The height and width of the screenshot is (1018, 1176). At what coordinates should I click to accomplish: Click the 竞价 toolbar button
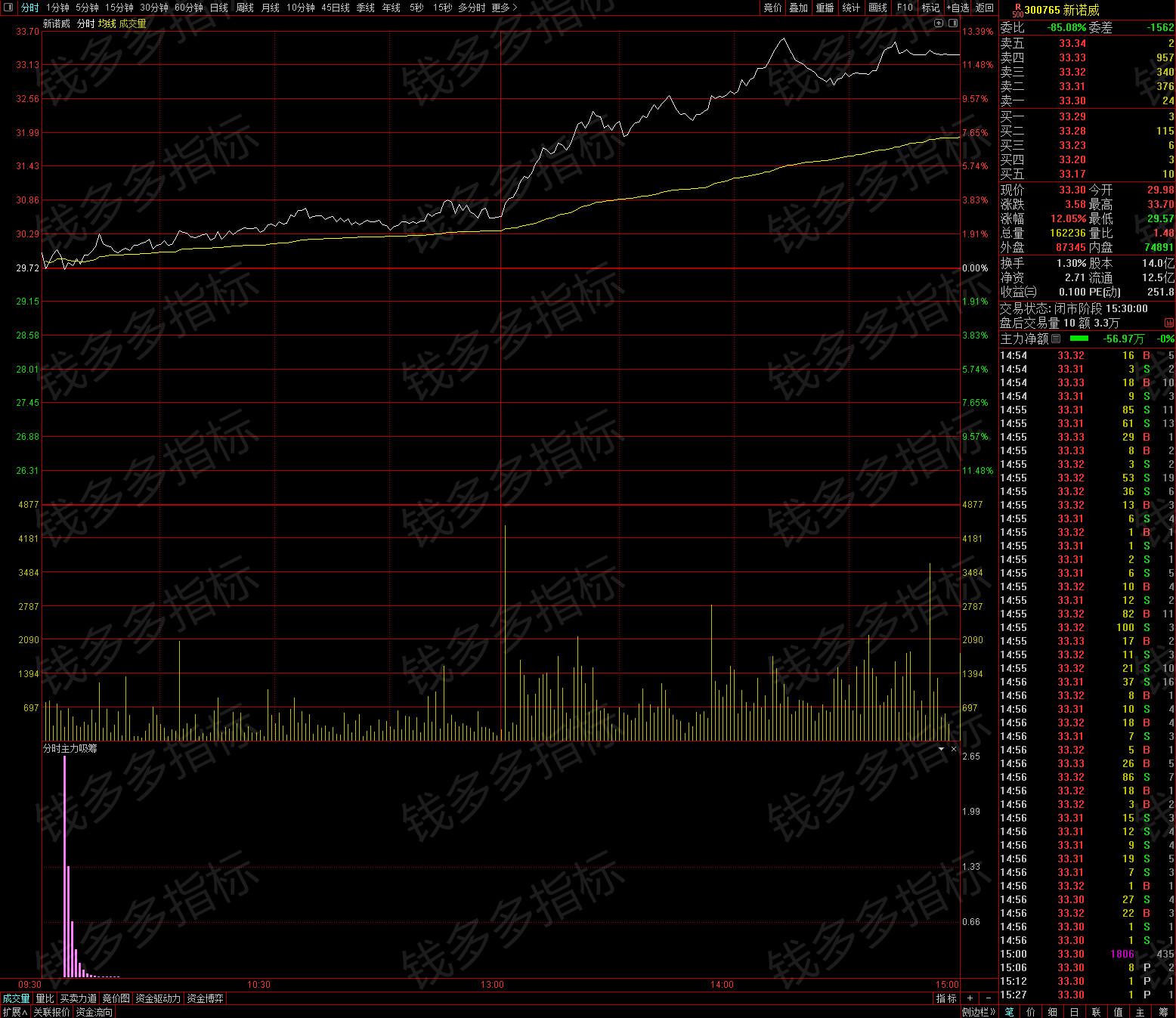click(772, 8)
